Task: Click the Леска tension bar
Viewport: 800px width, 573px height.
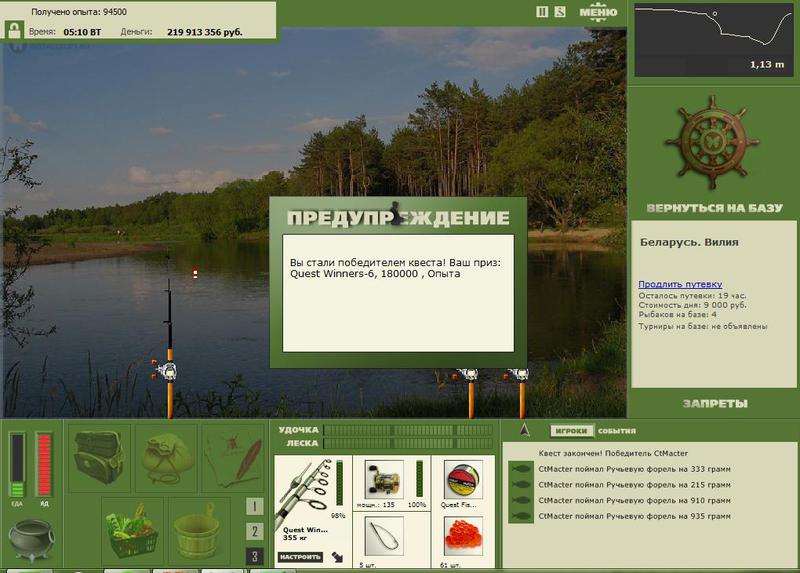Action: pos(408,443)
